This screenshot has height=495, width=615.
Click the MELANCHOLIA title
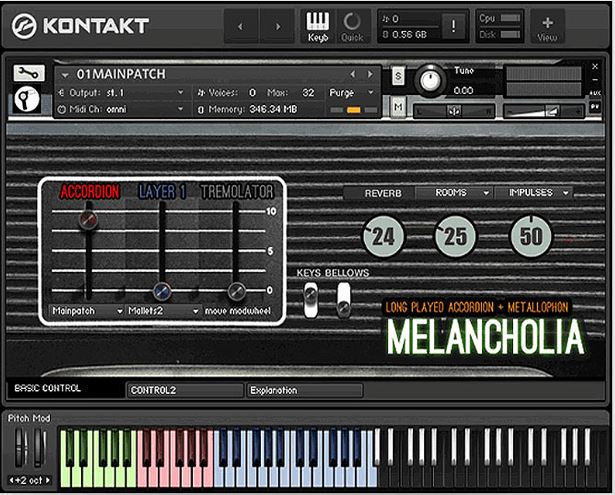point(486,337)
